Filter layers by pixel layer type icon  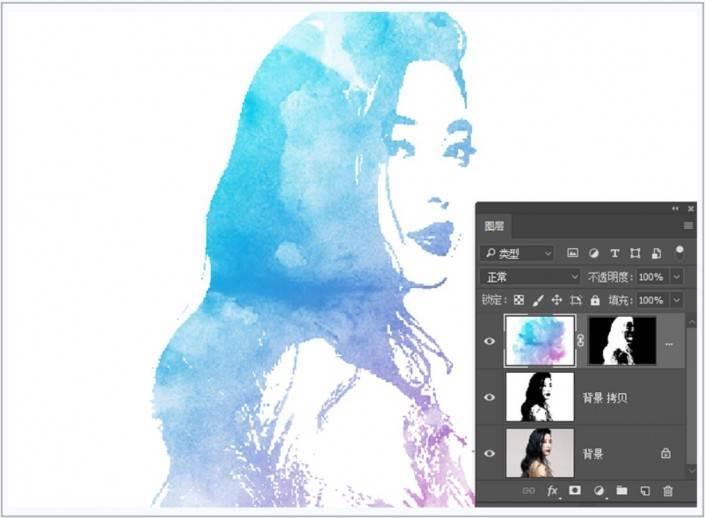click(x=572, y=253)
